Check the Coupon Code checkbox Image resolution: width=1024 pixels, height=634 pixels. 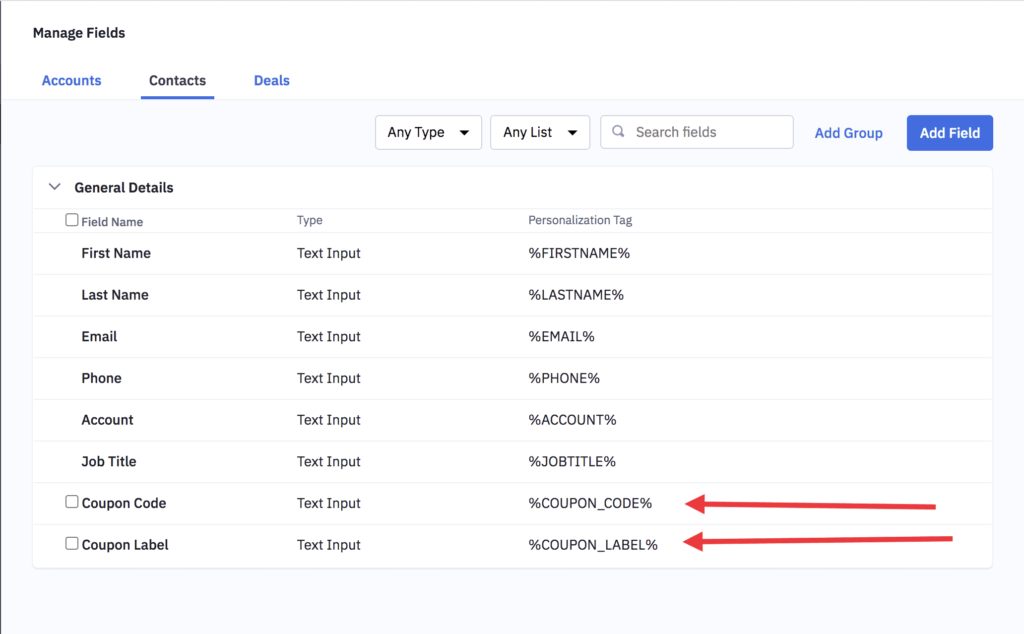(71, 502)
